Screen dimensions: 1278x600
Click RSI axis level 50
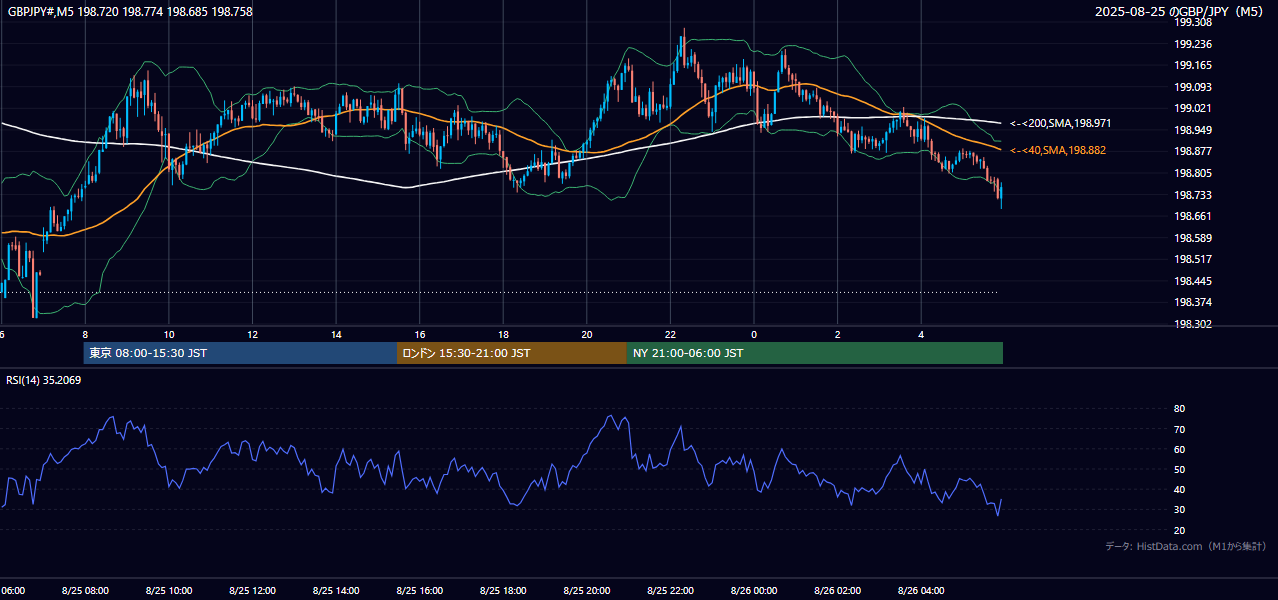point(1179,469)
